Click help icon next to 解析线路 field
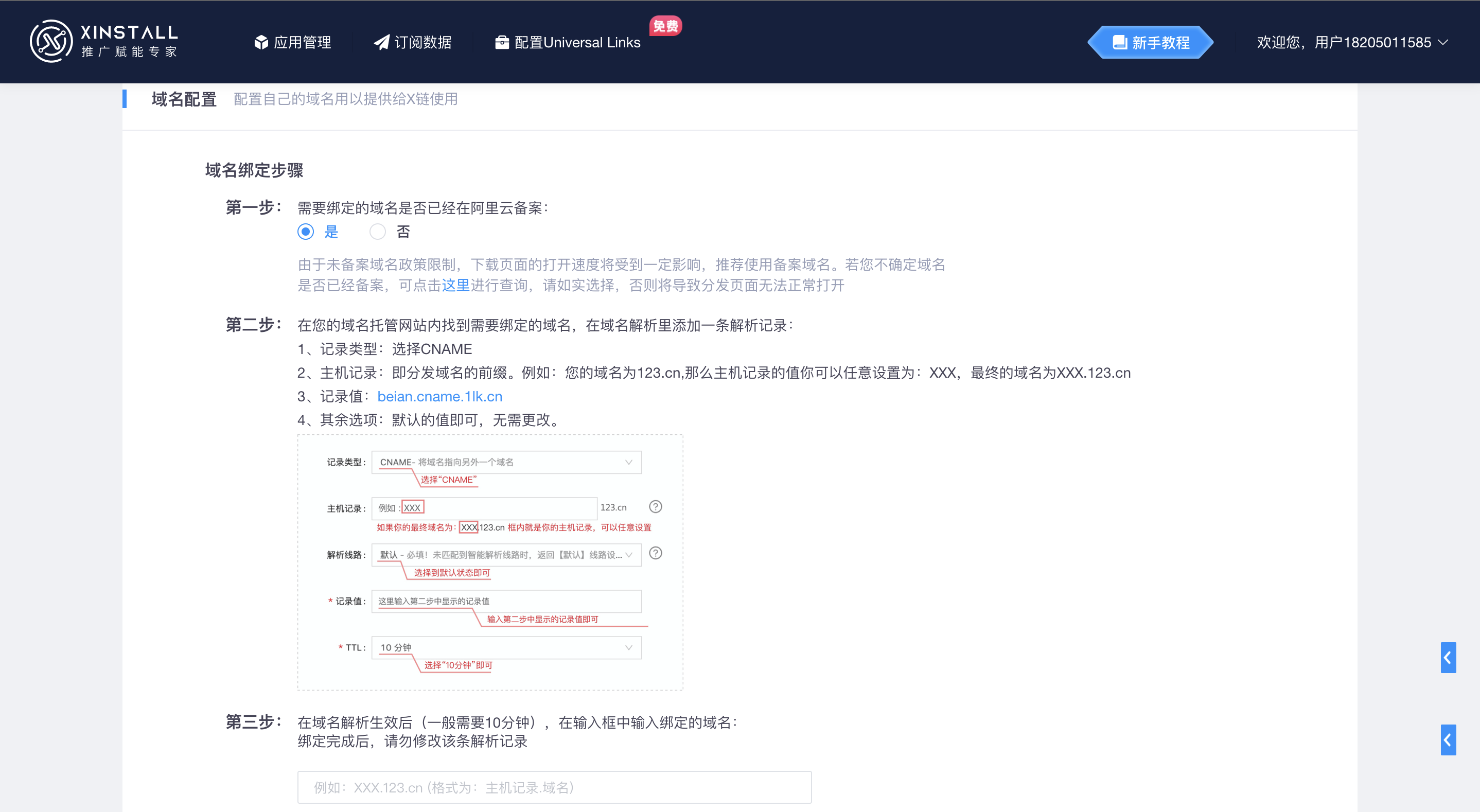The width and height of the screenshot is (1480, 812). coord(655,553)
